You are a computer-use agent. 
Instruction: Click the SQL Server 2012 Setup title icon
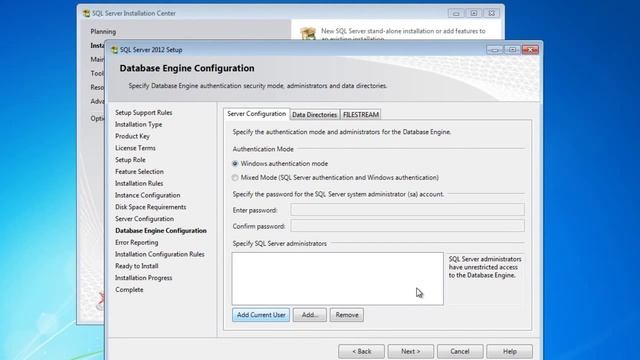[x=114, y=50]
